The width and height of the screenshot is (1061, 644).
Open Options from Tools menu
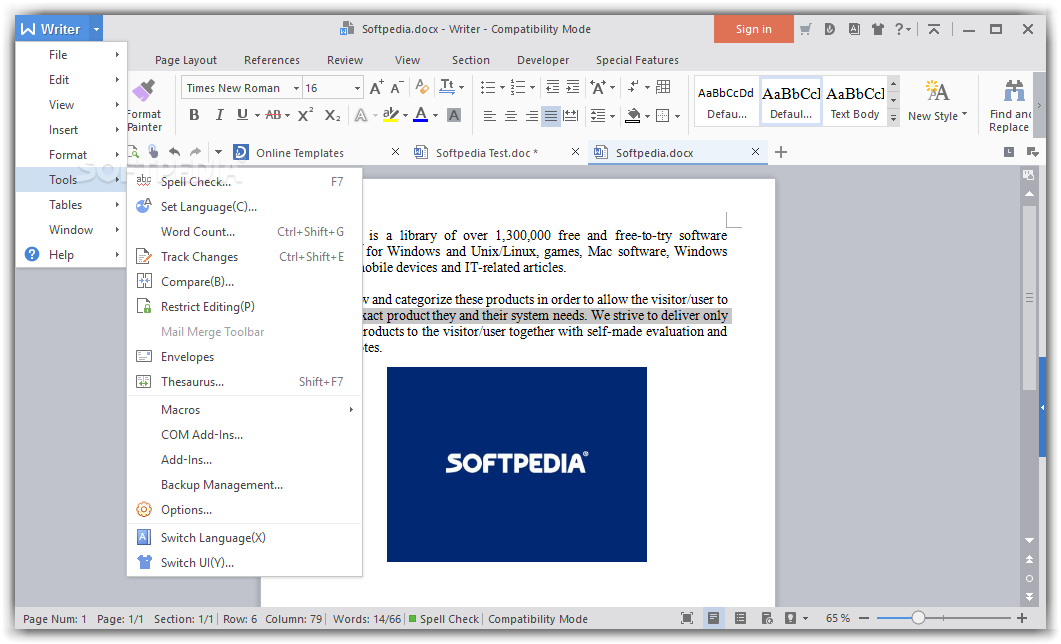244,510
